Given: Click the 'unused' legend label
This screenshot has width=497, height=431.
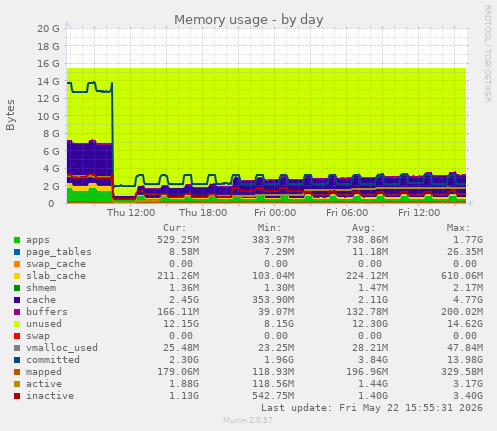Looking at the screenshot, I should pos(44,324).
